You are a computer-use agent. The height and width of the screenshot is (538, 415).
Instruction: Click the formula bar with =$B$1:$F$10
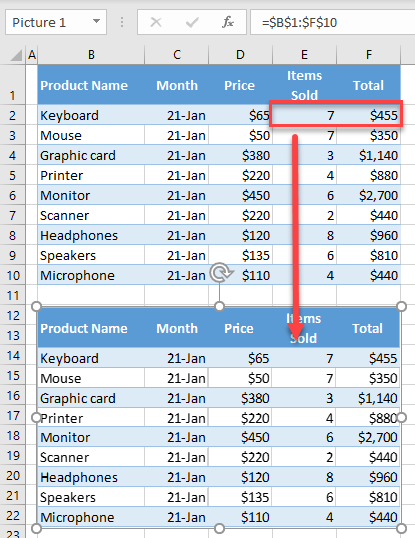[x=333, y=23]
